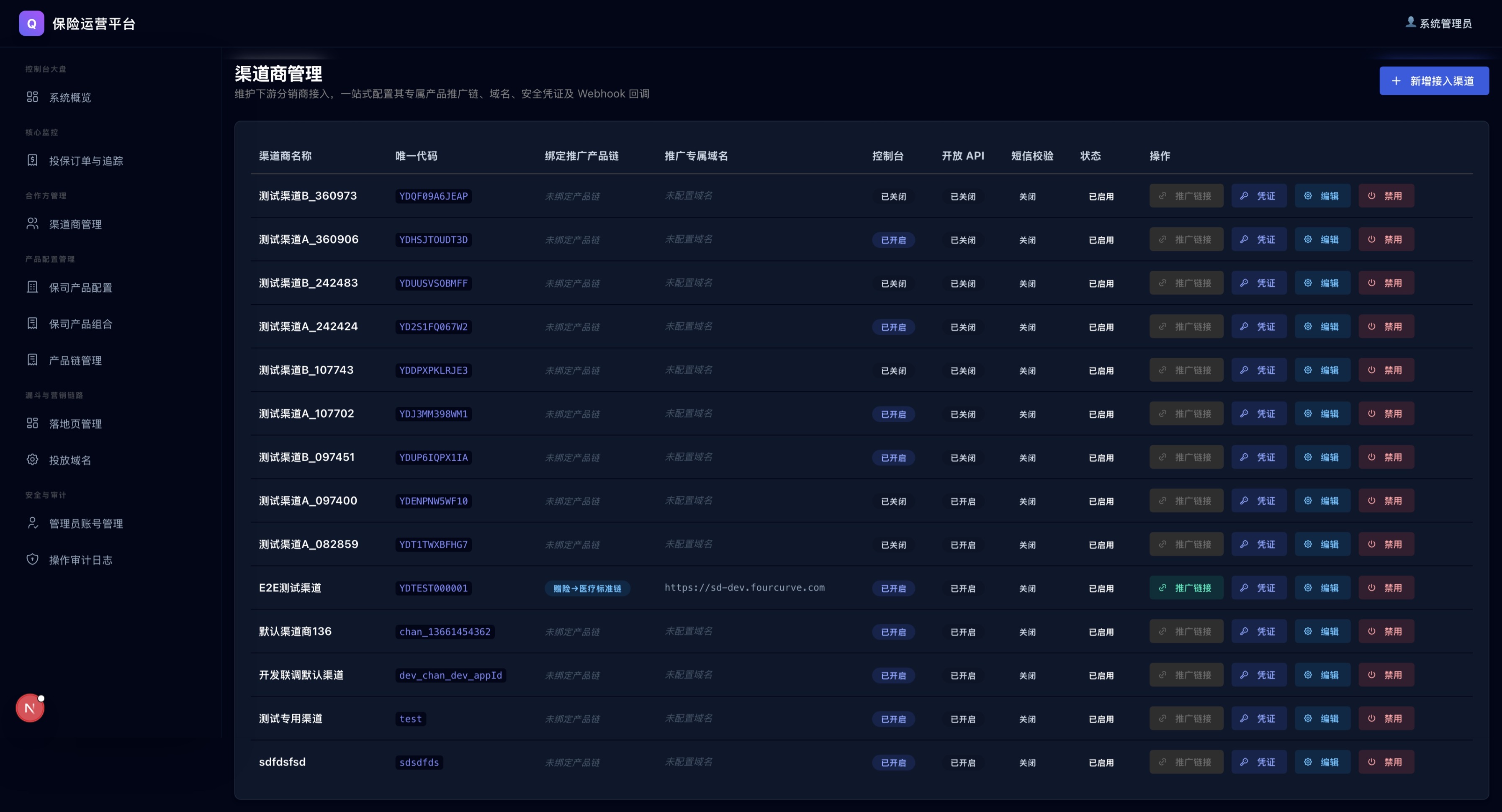
Task: Open 系统概览 in the sidebar
Action: click(x=70, y=98)
